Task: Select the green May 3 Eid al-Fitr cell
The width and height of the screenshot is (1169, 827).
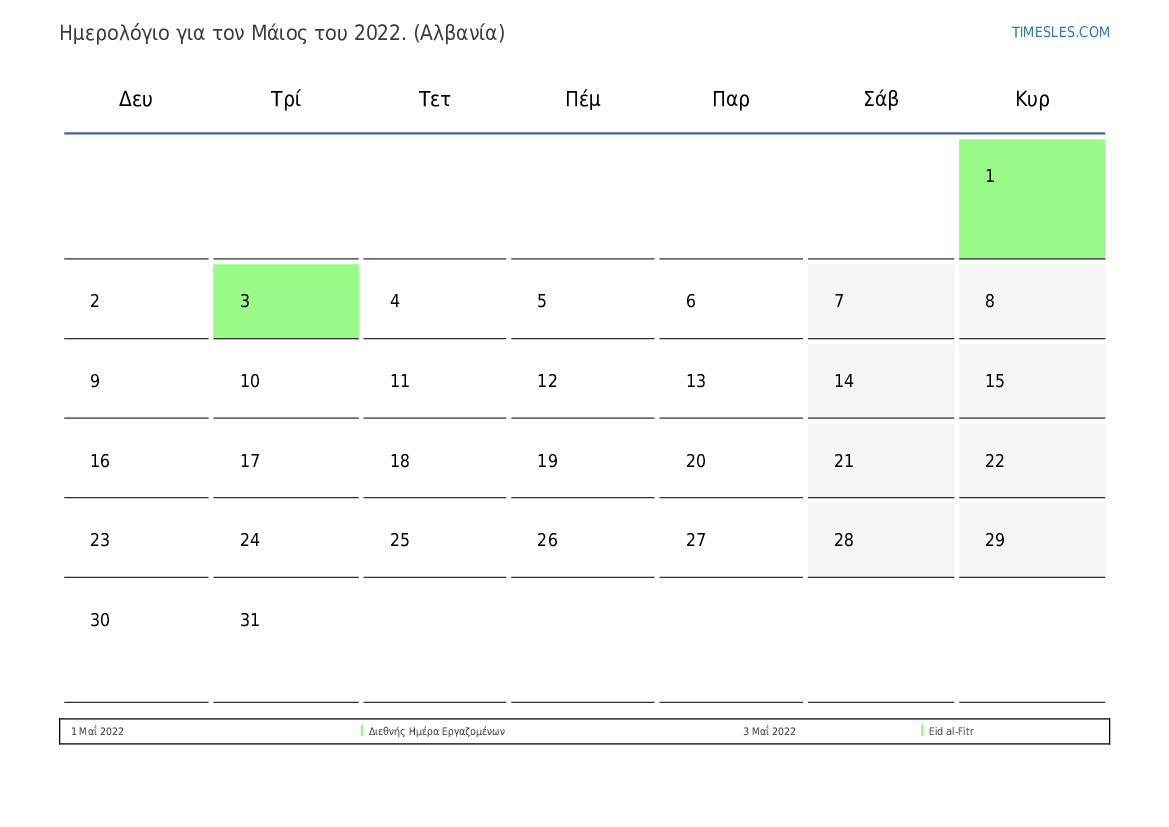Action: [x=285, y=301]
